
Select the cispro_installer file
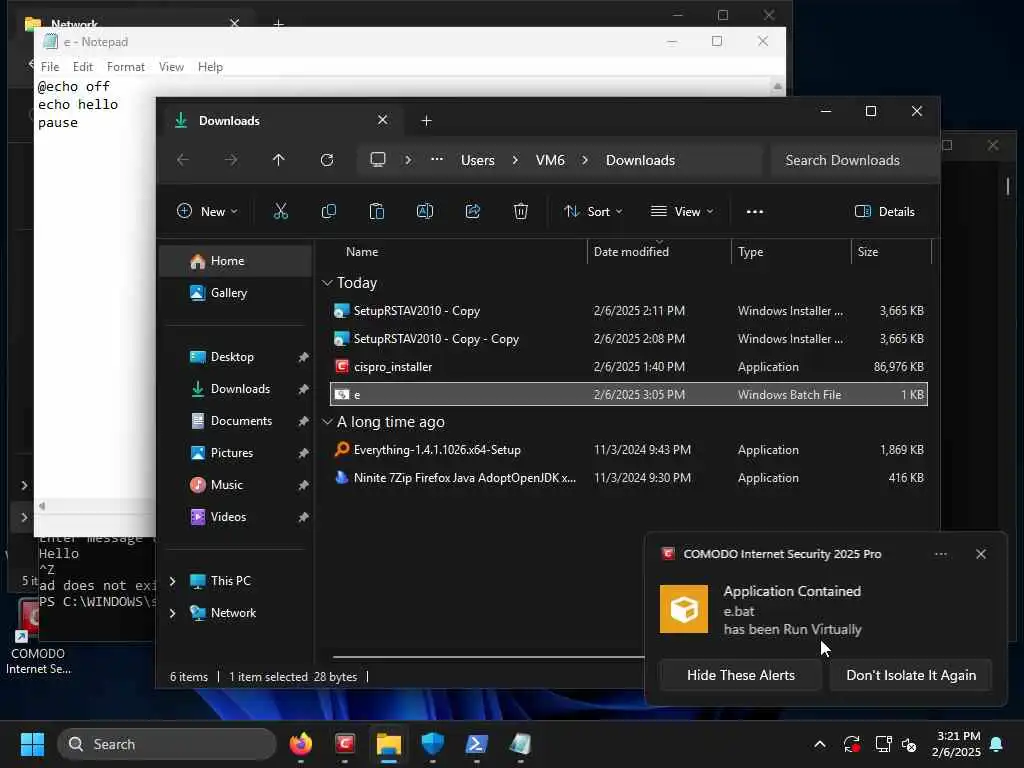(628, 366)
